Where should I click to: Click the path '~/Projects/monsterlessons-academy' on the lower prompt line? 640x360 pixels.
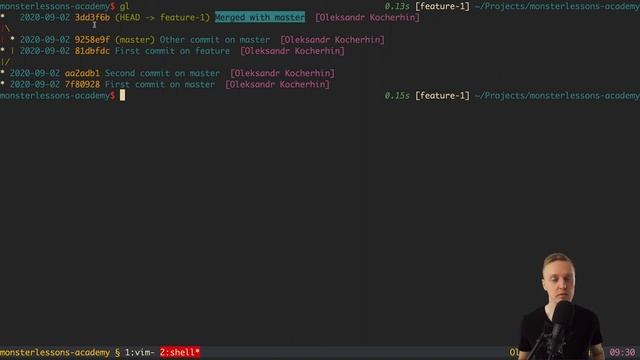[558, 96]
